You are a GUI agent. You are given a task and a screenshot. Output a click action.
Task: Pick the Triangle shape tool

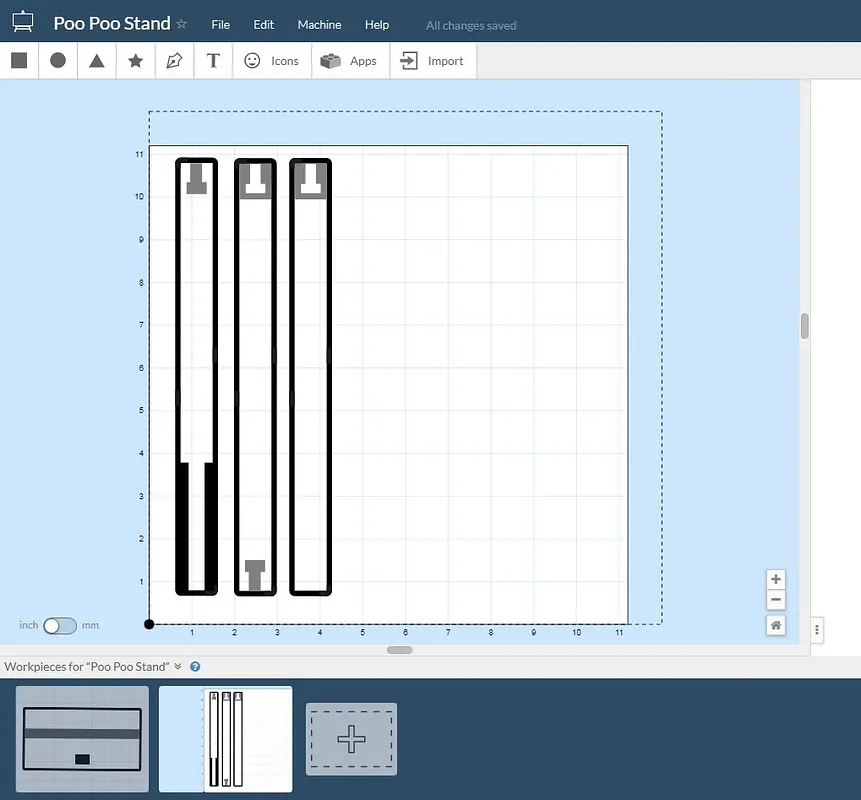(x=97, y=61)
